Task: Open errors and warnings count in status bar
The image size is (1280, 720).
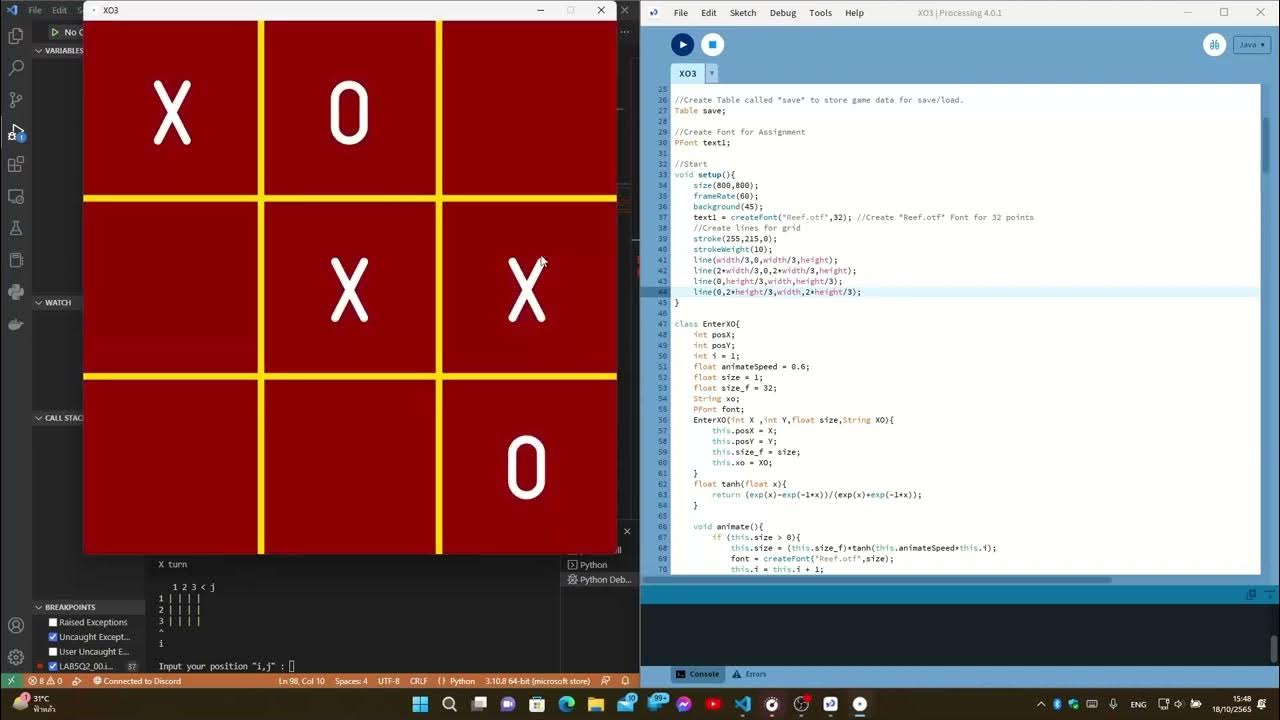Action: [x=45, y=681]
